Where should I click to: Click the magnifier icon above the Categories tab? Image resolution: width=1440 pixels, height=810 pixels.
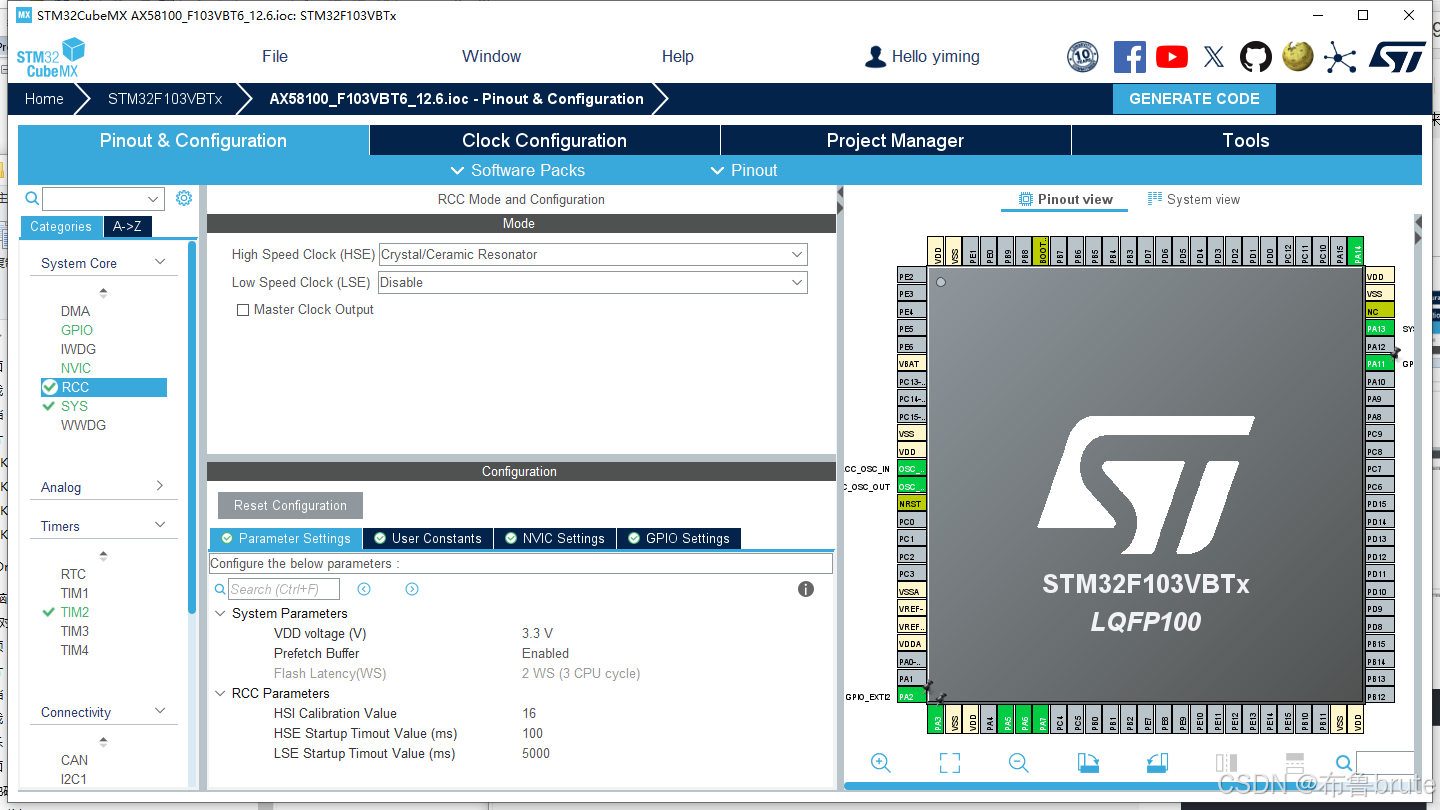tap(32, 199)
